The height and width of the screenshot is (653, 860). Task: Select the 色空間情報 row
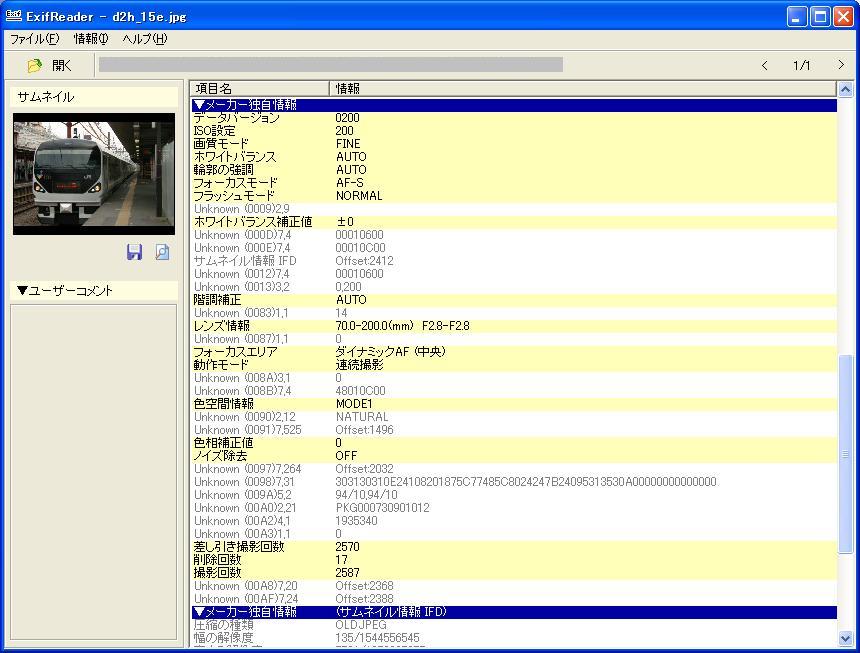click(514, 404)
